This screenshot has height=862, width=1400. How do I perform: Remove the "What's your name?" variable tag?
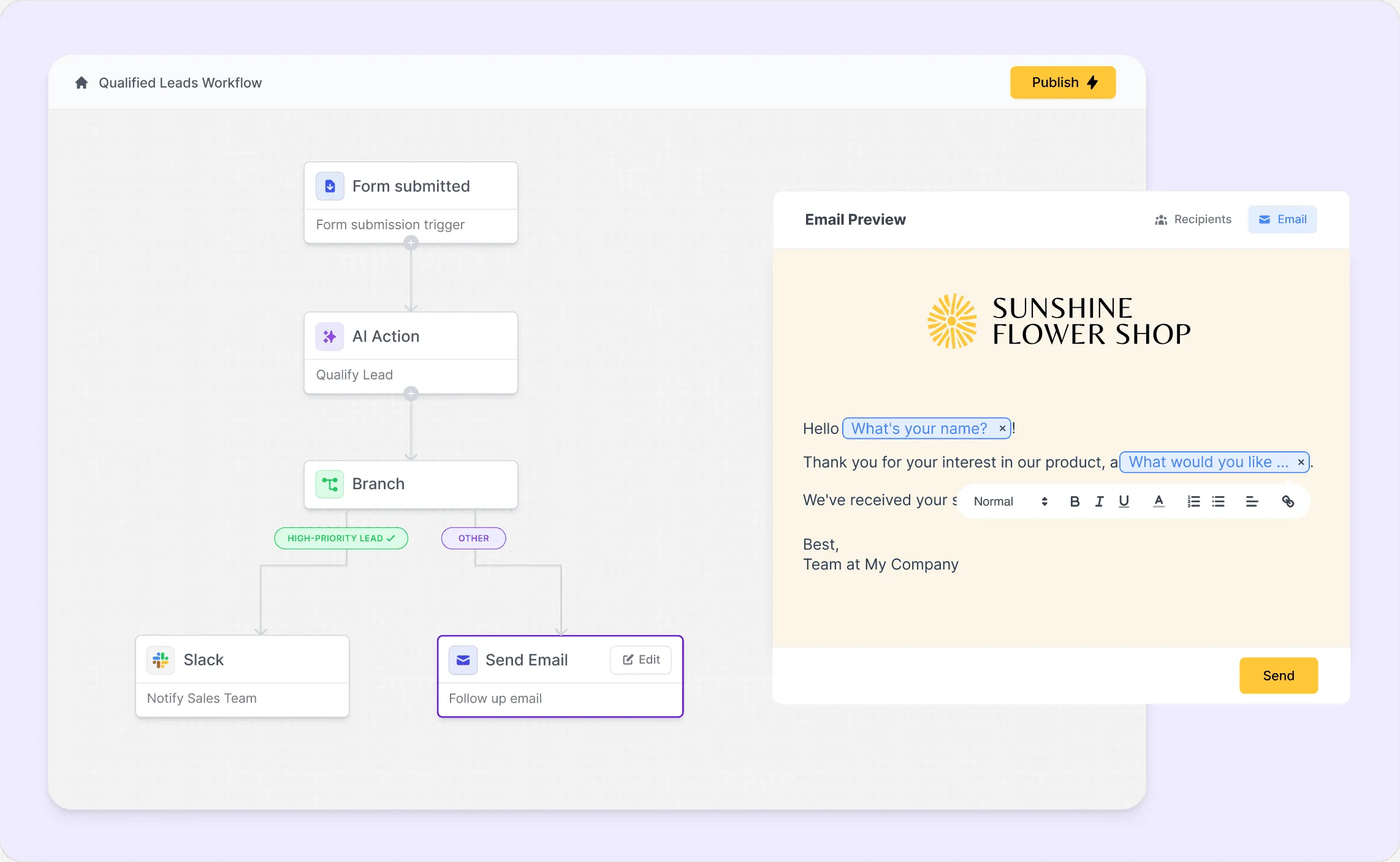(1002, 429)
